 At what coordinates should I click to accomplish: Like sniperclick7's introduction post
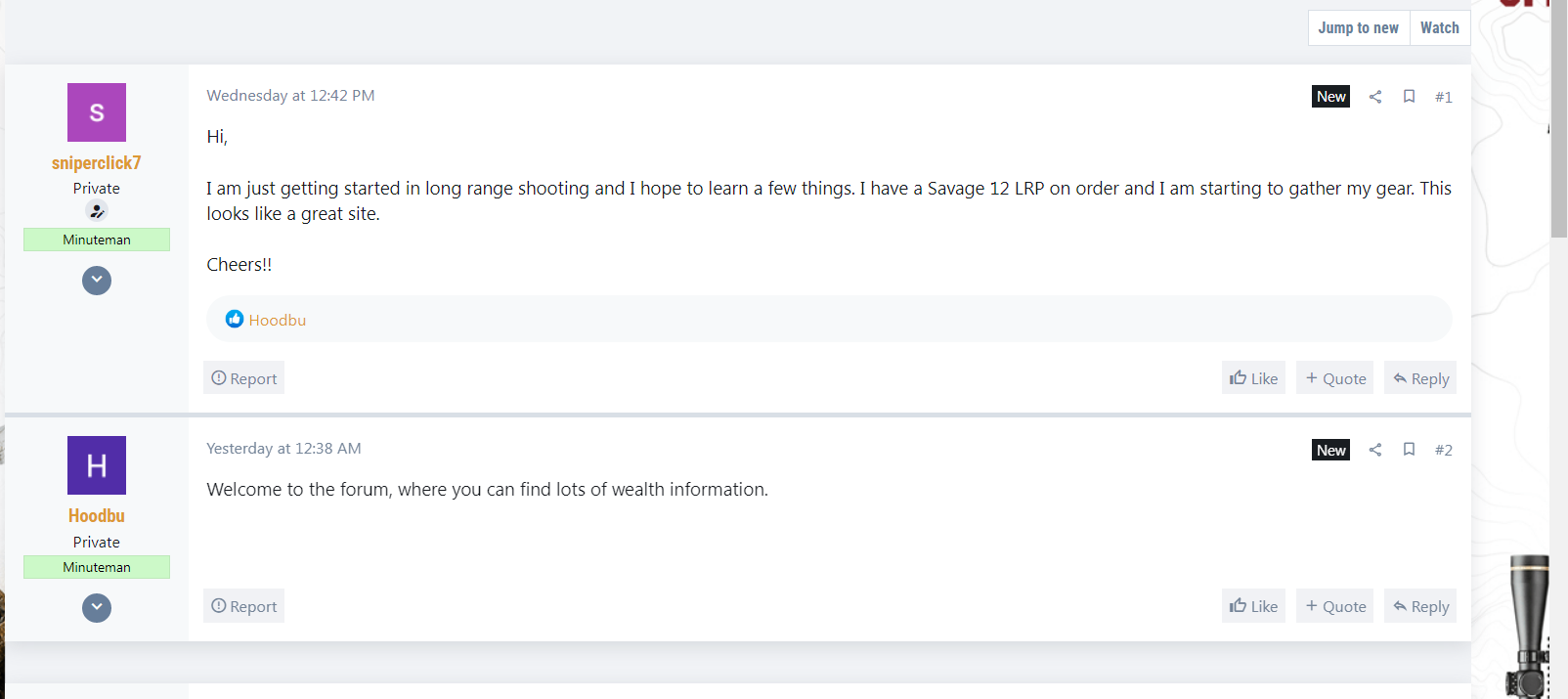[1253, 378]
